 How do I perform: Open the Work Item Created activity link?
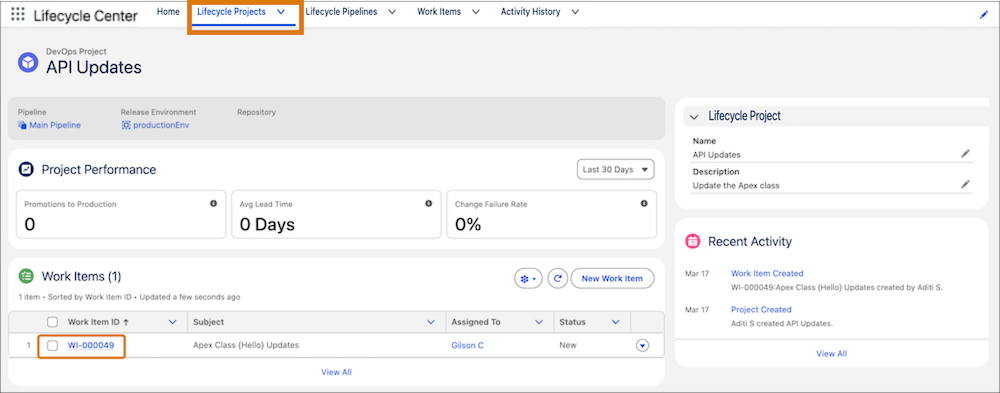click(x=767, y=273)
